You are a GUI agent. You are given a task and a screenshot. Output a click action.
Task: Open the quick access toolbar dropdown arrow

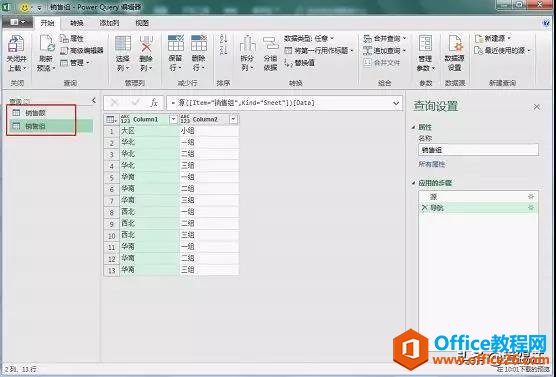[x=39, y=7]
